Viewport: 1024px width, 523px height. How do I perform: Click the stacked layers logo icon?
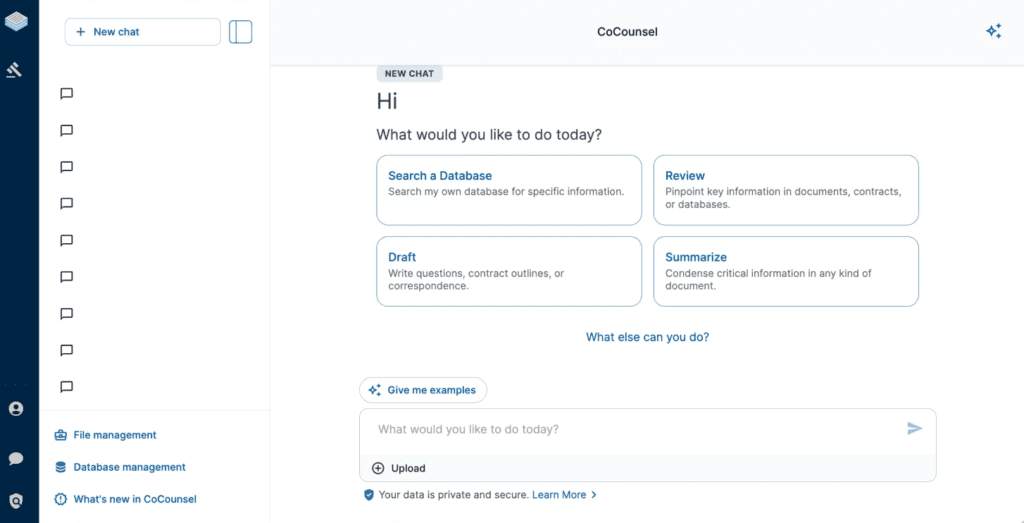(16, 21)
